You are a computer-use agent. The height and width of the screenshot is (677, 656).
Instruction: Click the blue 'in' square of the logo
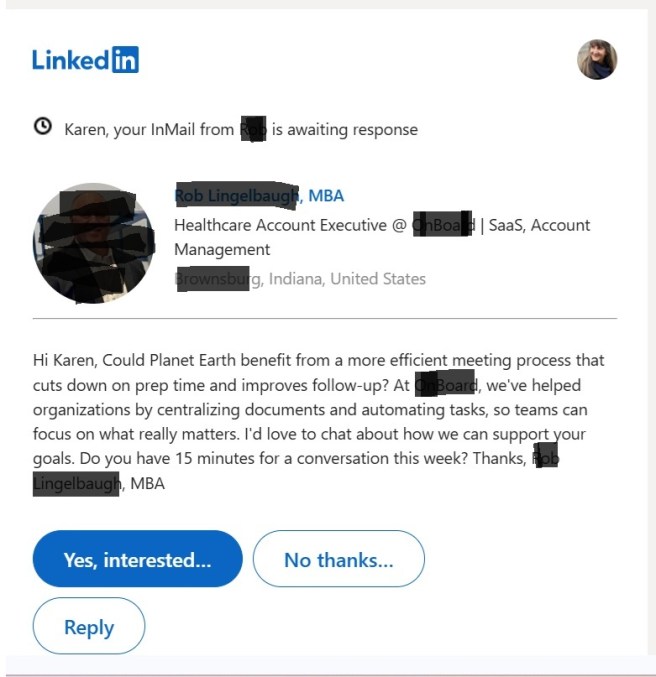tap(124, 60)
